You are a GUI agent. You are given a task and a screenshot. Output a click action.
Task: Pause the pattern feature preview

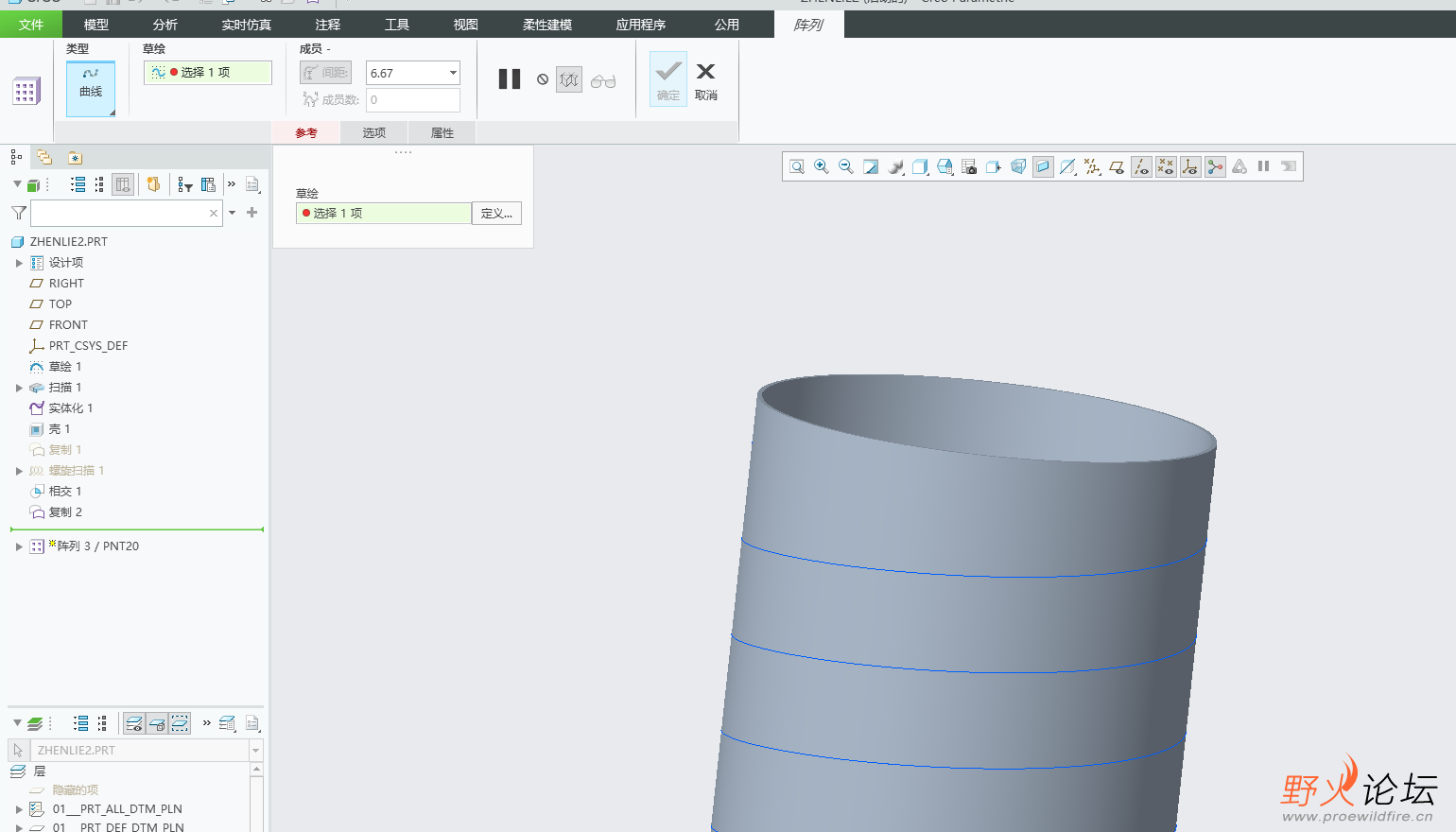pos(510,79)
